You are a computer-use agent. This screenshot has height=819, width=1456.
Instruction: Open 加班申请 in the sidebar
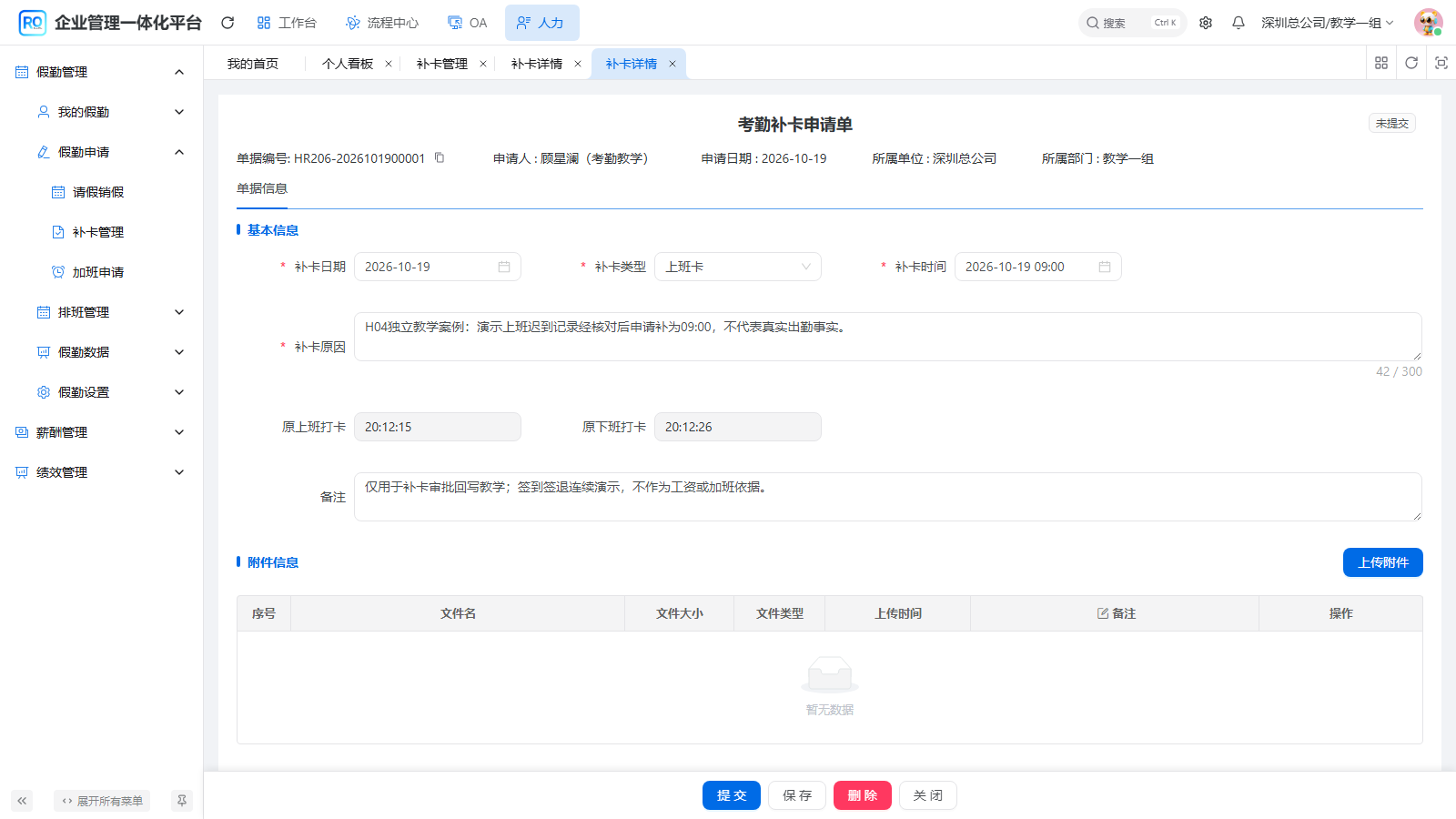(98, 272)
